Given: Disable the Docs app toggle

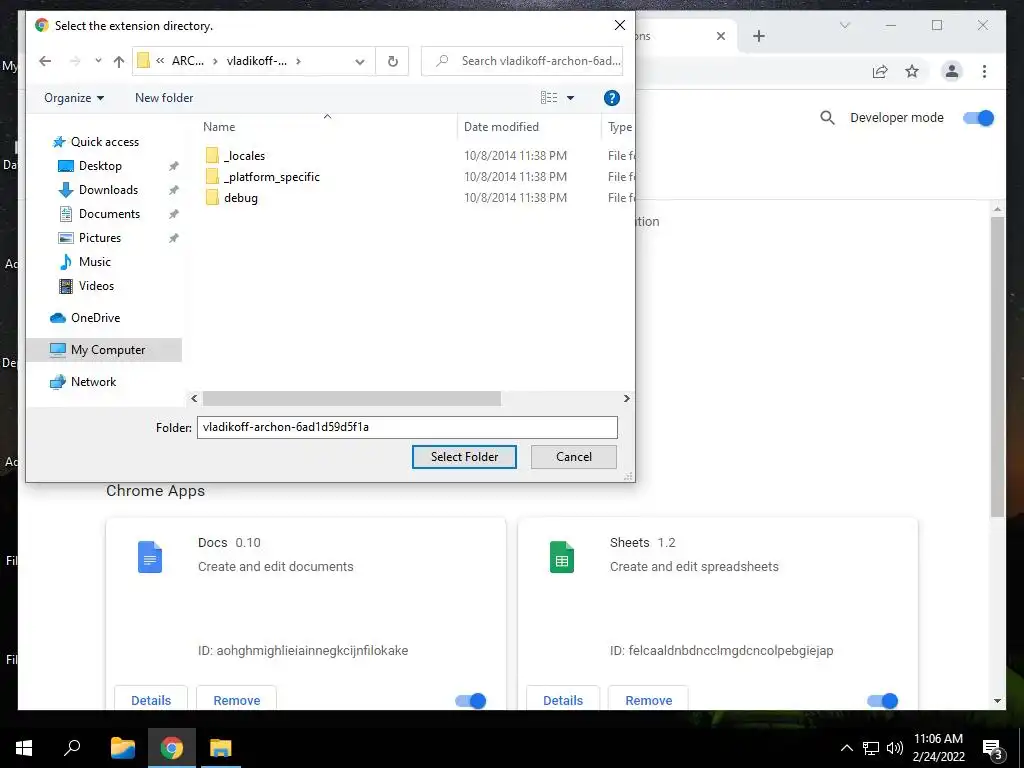Looking at the screenshot, I should click(x=471, y=701).
